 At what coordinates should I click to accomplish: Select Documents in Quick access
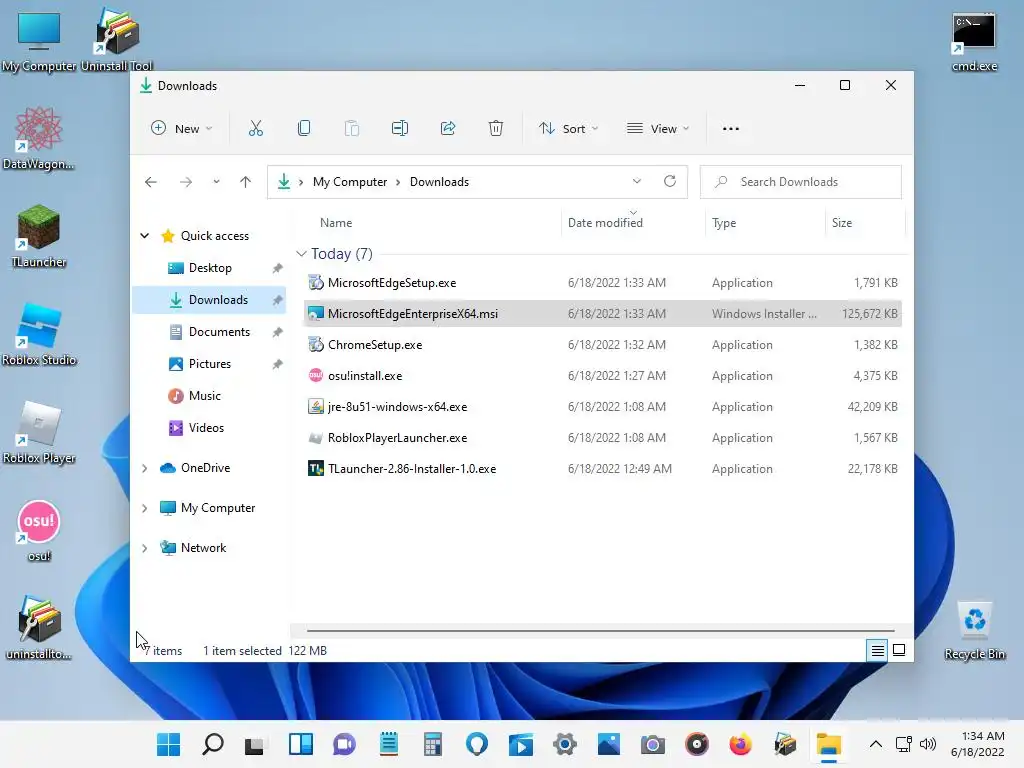click(209, 332)
